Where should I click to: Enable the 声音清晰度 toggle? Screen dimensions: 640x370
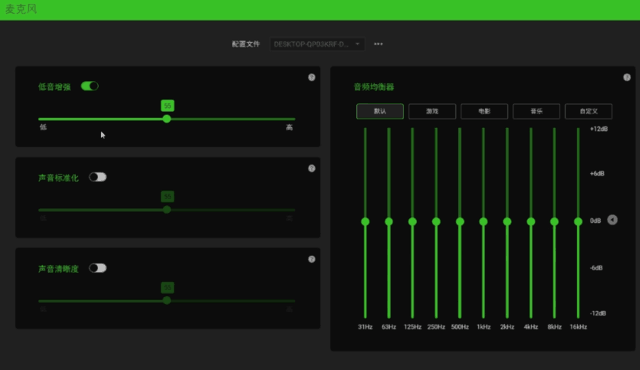98,268
